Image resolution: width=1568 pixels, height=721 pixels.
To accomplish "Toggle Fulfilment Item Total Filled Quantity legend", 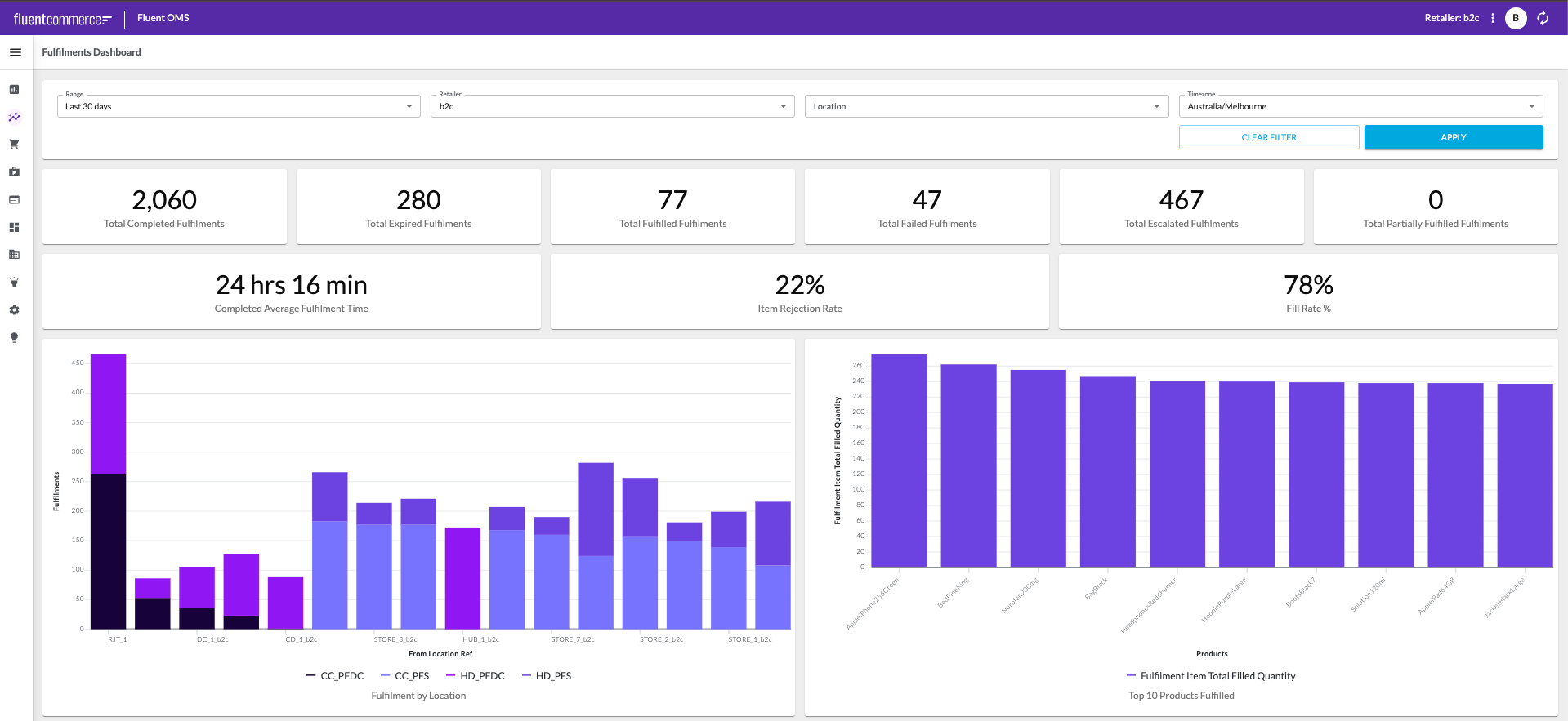I will pos(1211,676).
